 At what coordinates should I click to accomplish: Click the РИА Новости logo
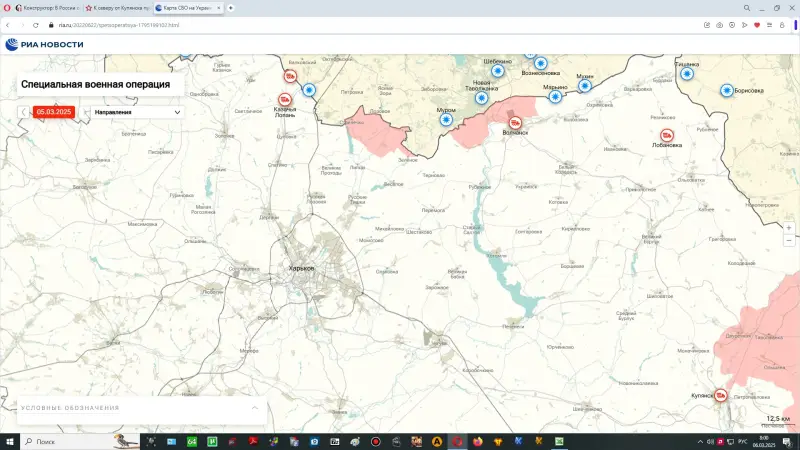click(x=44, y=43)
